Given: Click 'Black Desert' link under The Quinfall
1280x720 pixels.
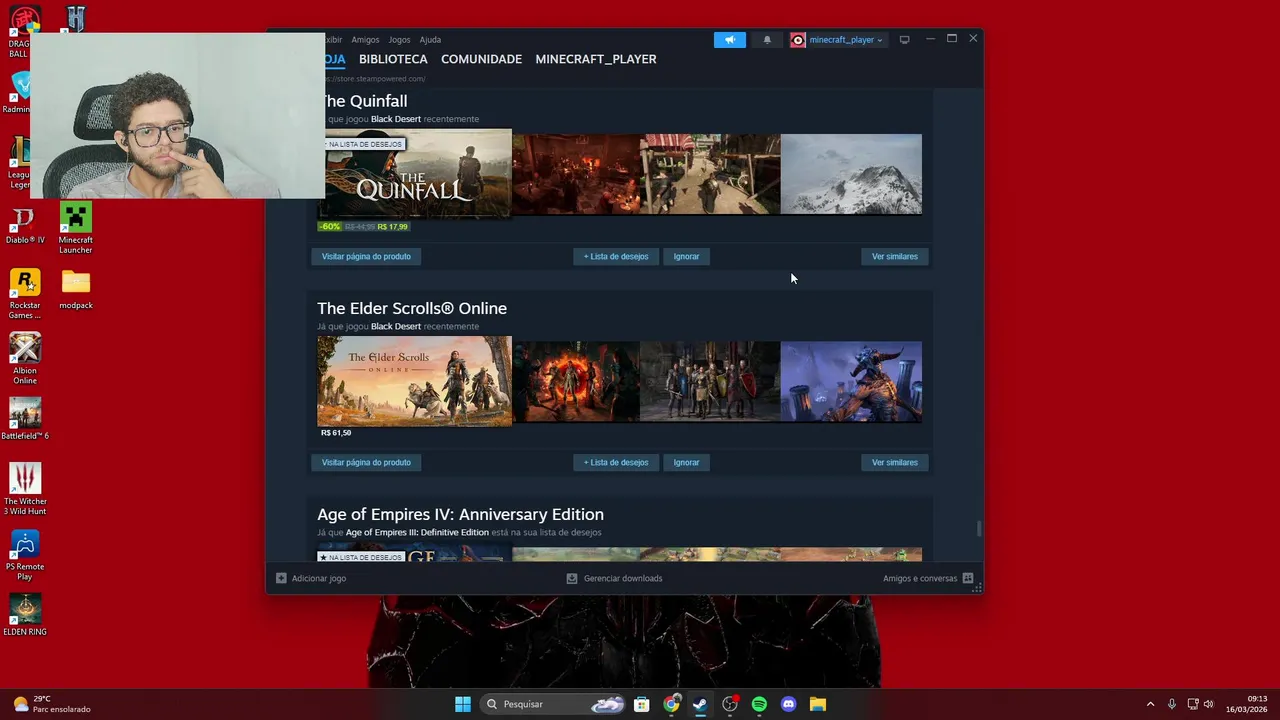Looking at the screenshot, I should [x=396, y=119].
